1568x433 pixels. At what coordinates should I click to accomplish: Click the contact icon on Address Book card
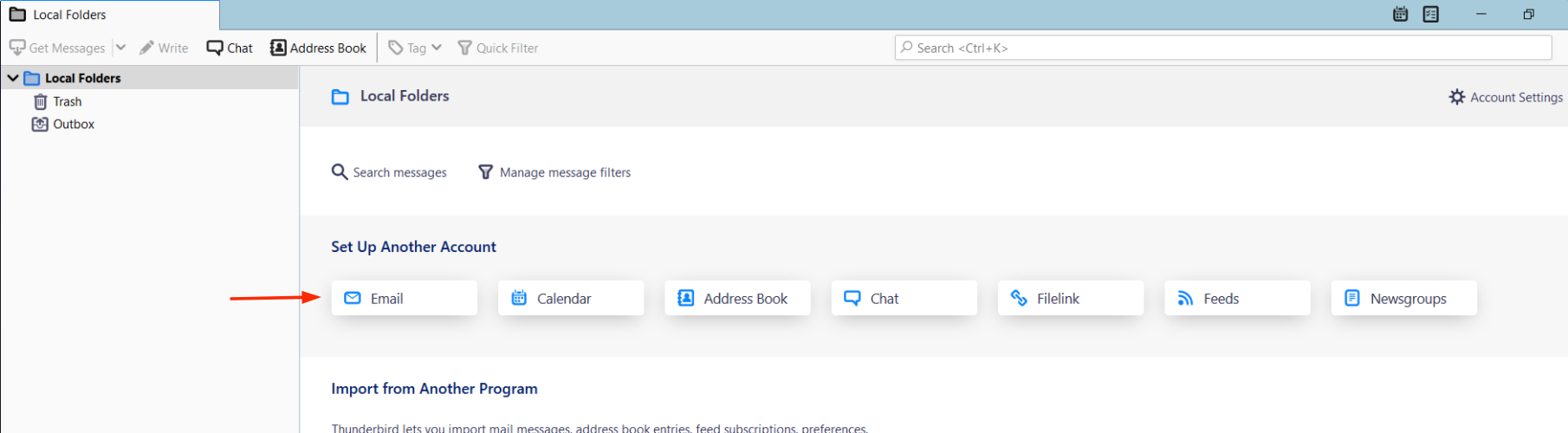[685, 298]
